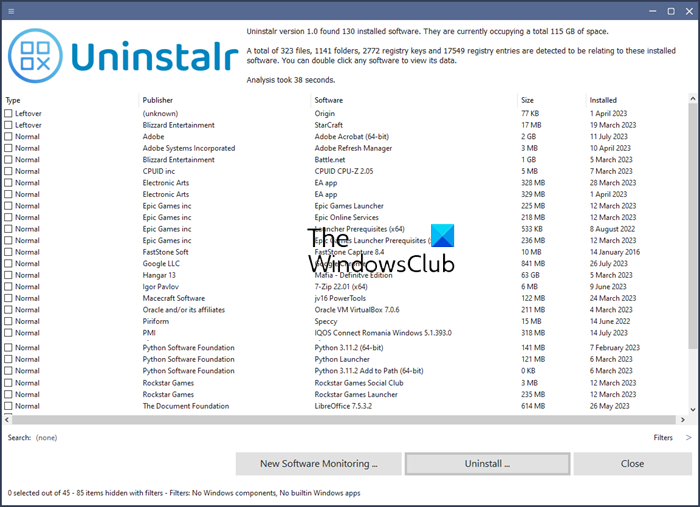Viewport: 700px width, 507px height.
Task: Check the Oracle VM VirtualBox checkbox
Action: [8, 310]
